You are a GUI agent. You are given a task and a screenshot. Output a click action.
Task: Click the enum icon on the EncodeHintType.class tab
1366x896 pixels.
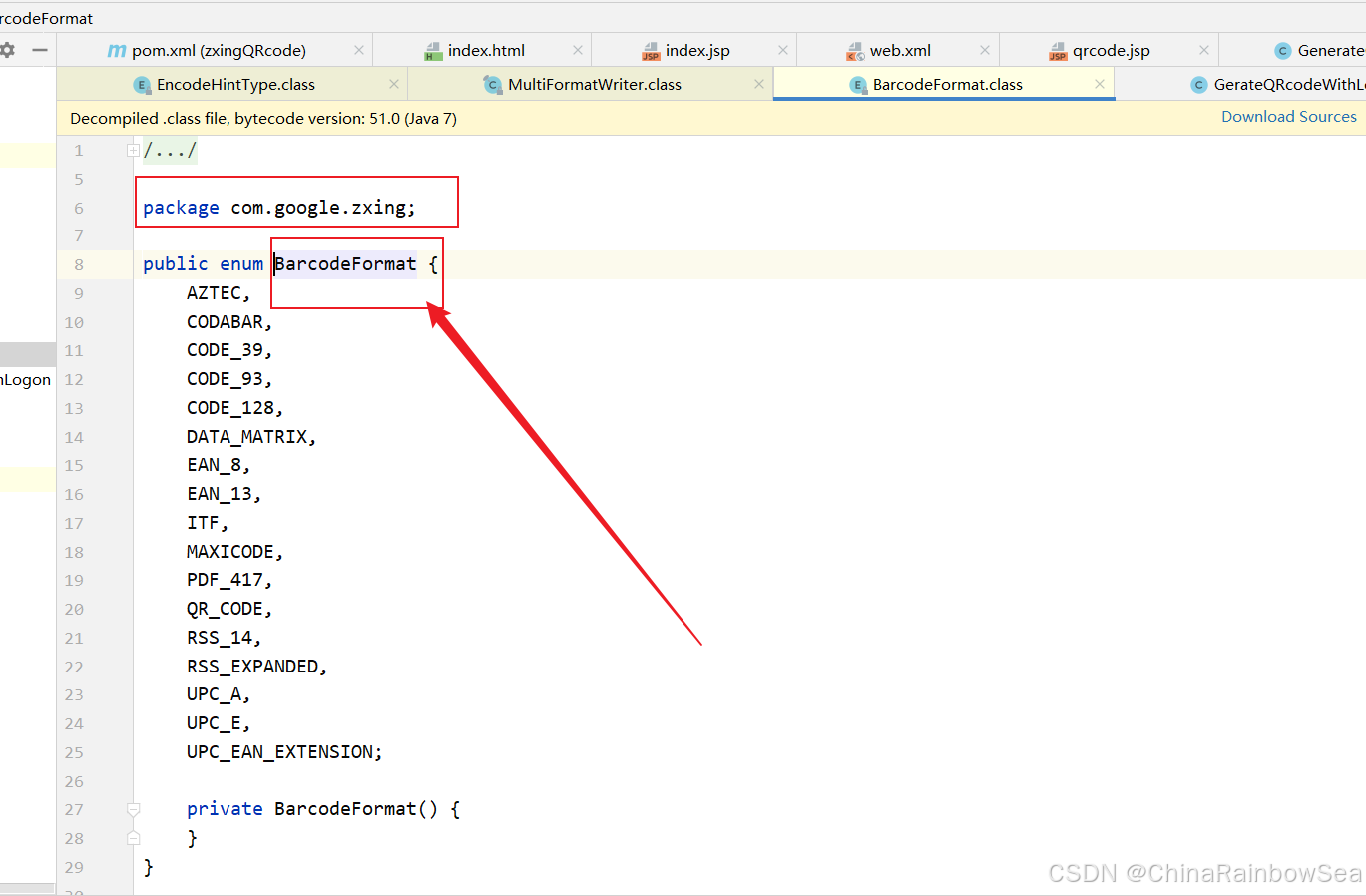point(142,85)
